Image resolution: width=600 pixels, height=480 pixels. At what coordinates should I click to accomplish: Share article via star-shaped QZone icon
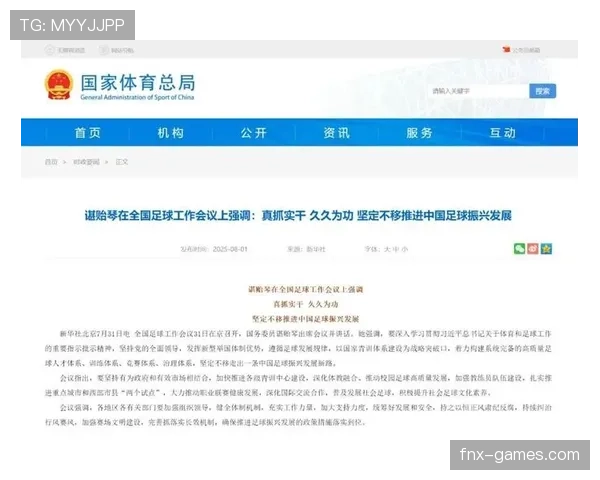tap(546, 249)
